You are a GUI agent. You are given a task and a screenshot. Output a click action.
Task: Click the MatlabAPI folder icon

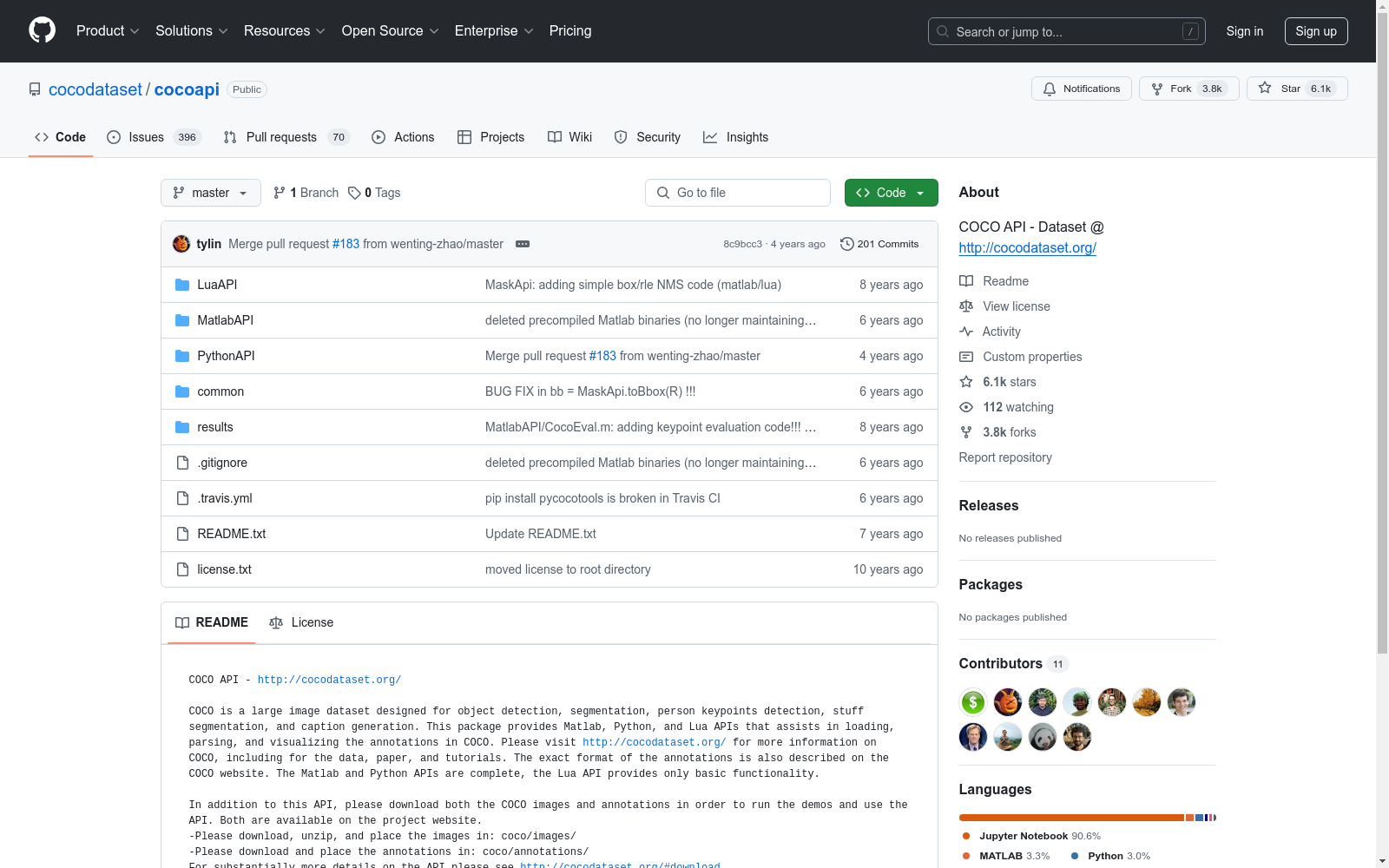click(182, 320)
